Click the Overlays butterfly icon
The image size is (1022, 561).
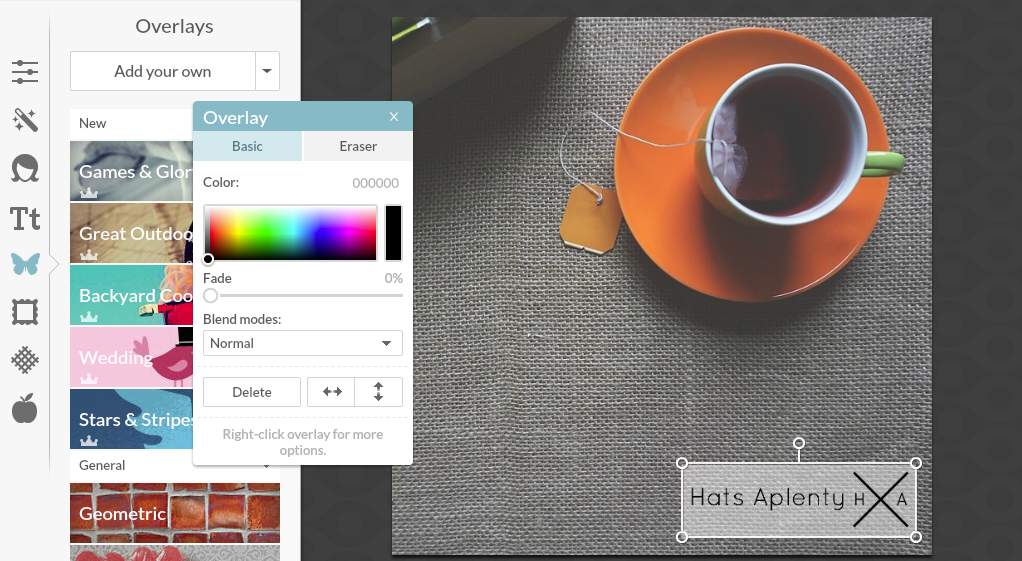pos(25,264)
